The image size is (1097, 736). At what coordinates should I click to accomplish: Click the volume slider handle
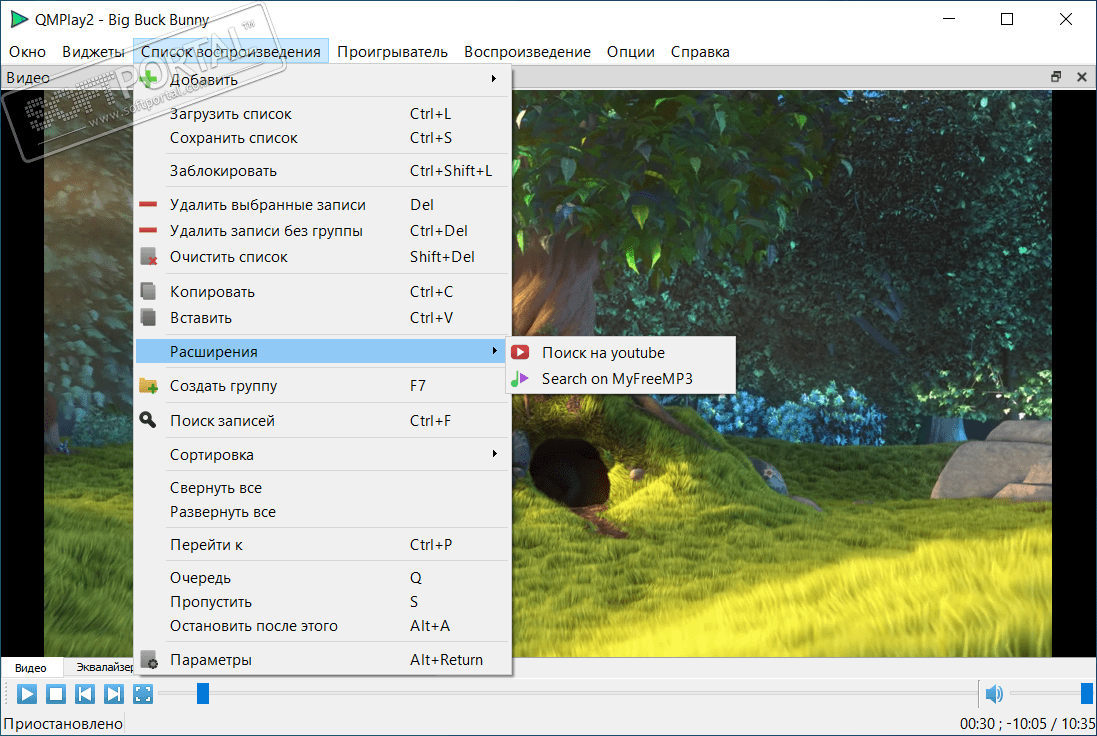click(x=1087, y=694)
